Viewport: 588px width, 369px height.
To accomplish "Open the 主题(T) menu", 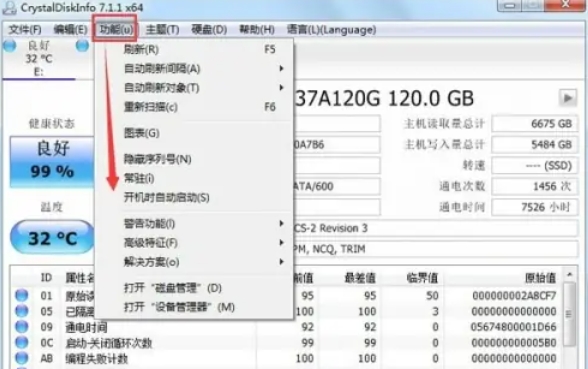I will click(162, 30).
